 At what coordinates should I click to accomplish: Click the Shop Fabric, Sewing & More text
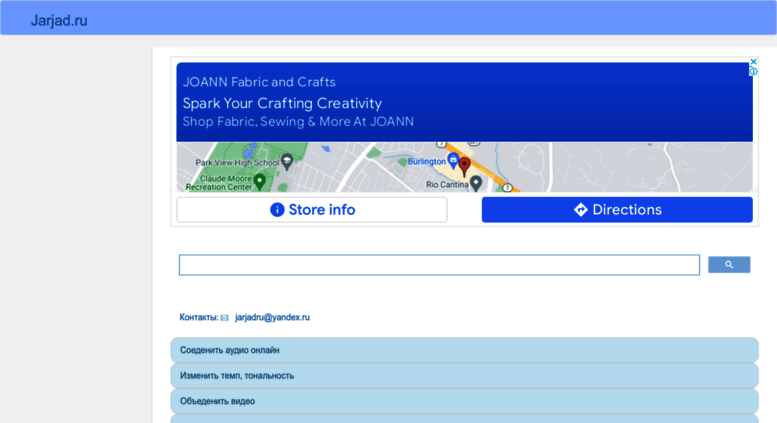click(x=298, y=121)
